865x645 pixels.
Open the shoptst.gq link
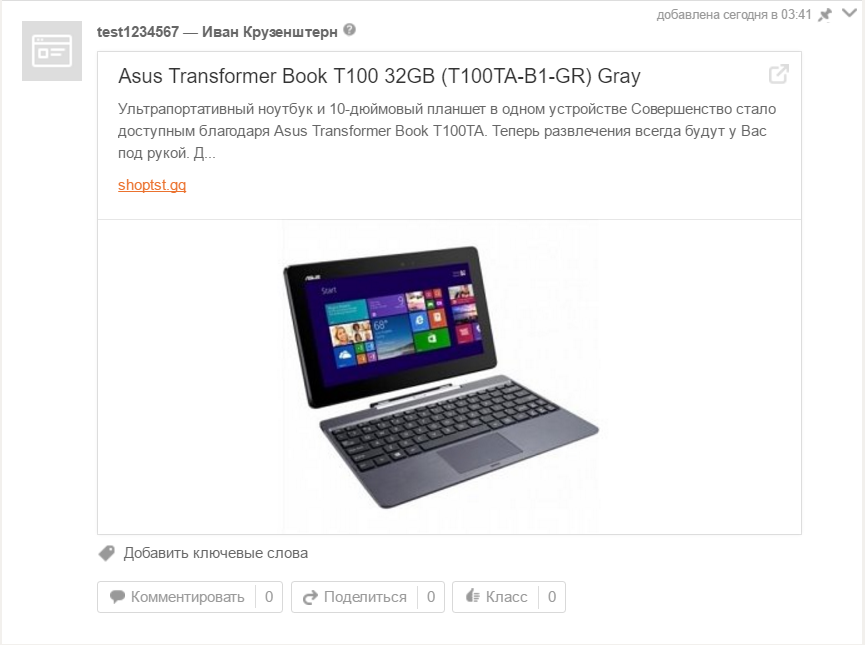click(152, 185)
